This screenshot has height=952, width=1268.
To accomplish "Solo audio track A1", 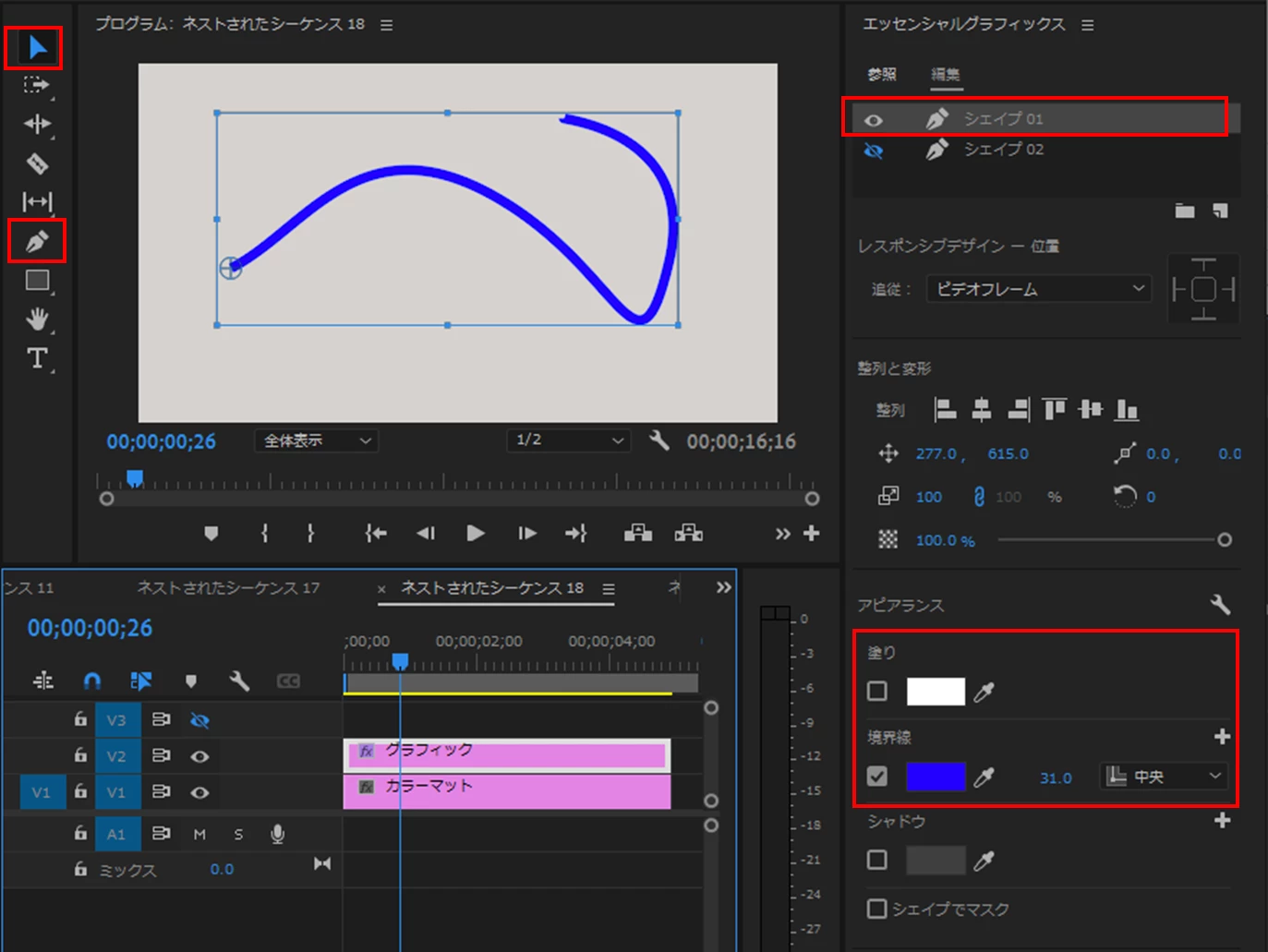I will coord(238,834).
